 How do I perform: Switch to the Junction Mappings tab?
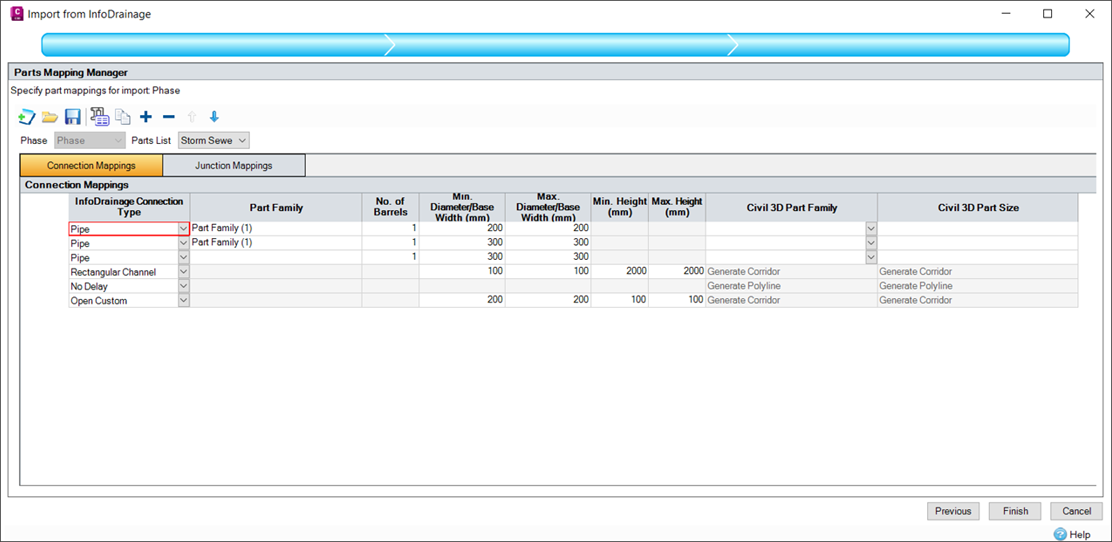(234, 165)
